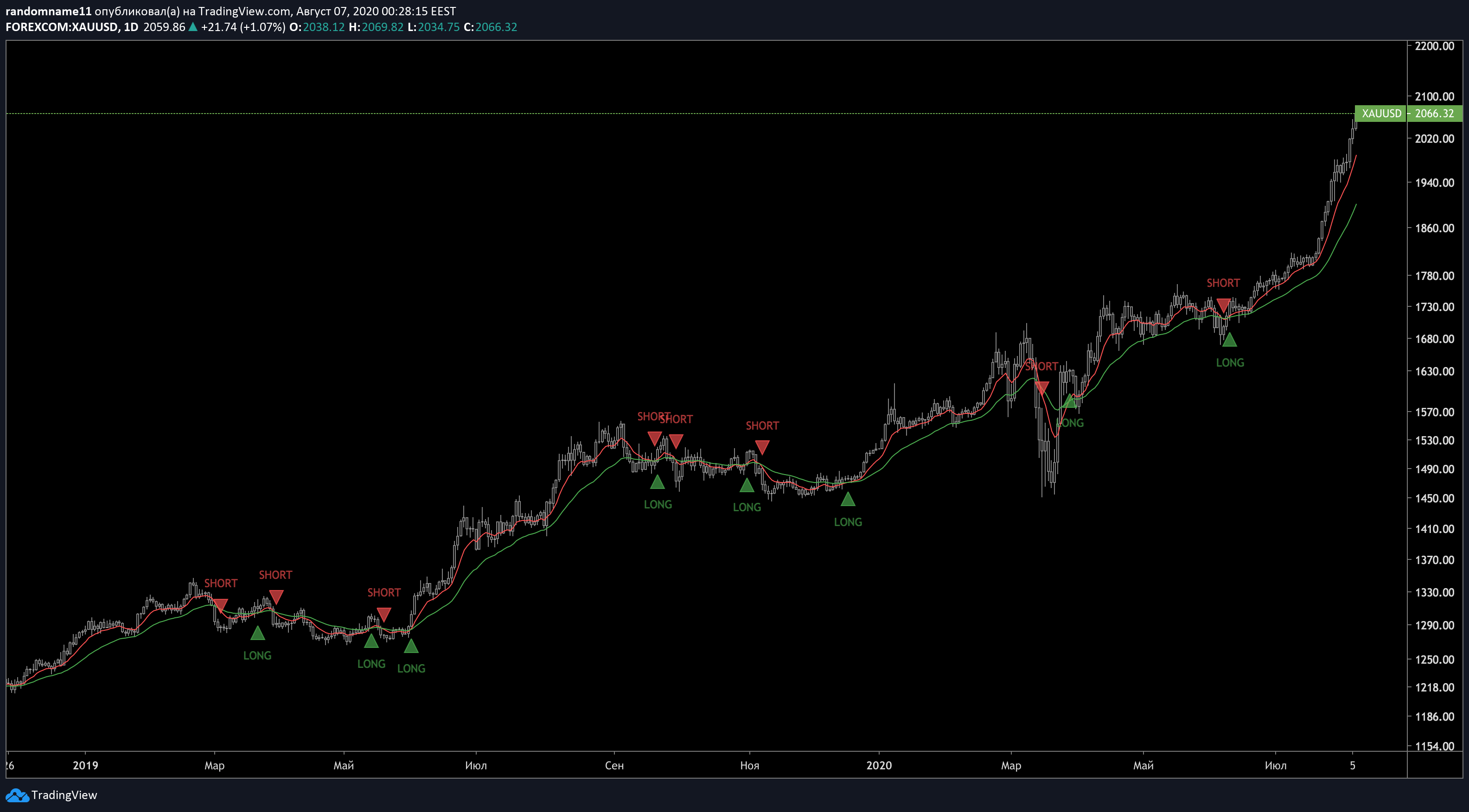Image resolution: width=1469 pixels, height=812 pixels.
Task: Click the close value C:2066.32
Action: tap(491, 27)
